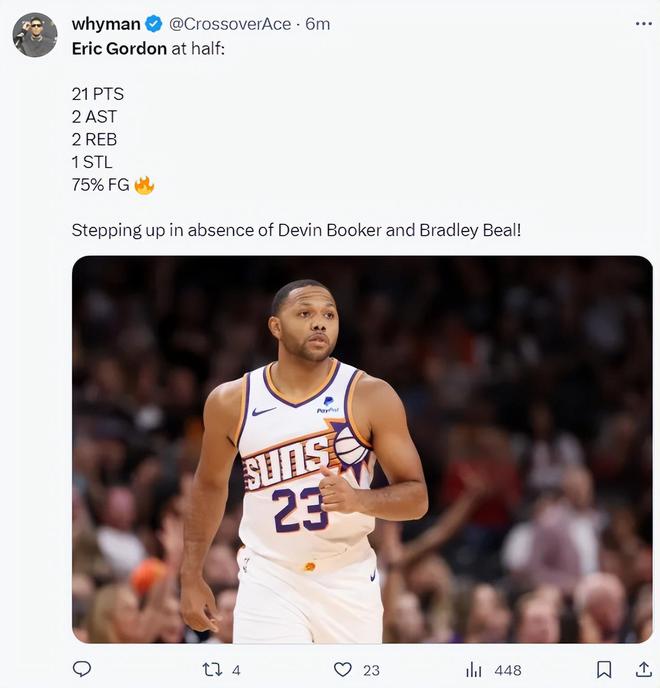Repost the tweet using the retweet icon

pyautogui.click(x=212, y=669)
